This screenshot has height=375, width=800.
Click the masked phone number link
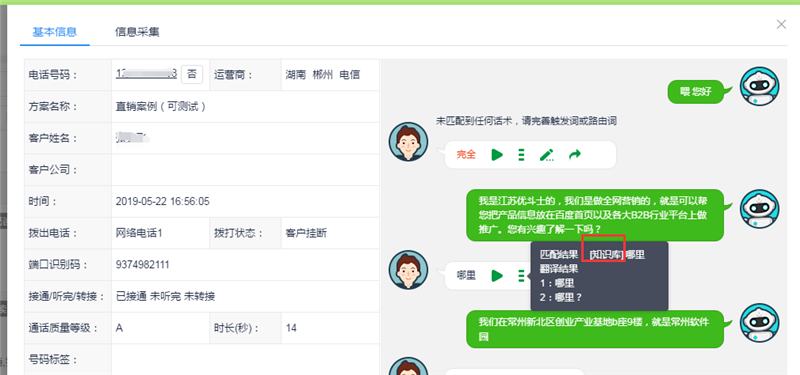coord(146,74)
